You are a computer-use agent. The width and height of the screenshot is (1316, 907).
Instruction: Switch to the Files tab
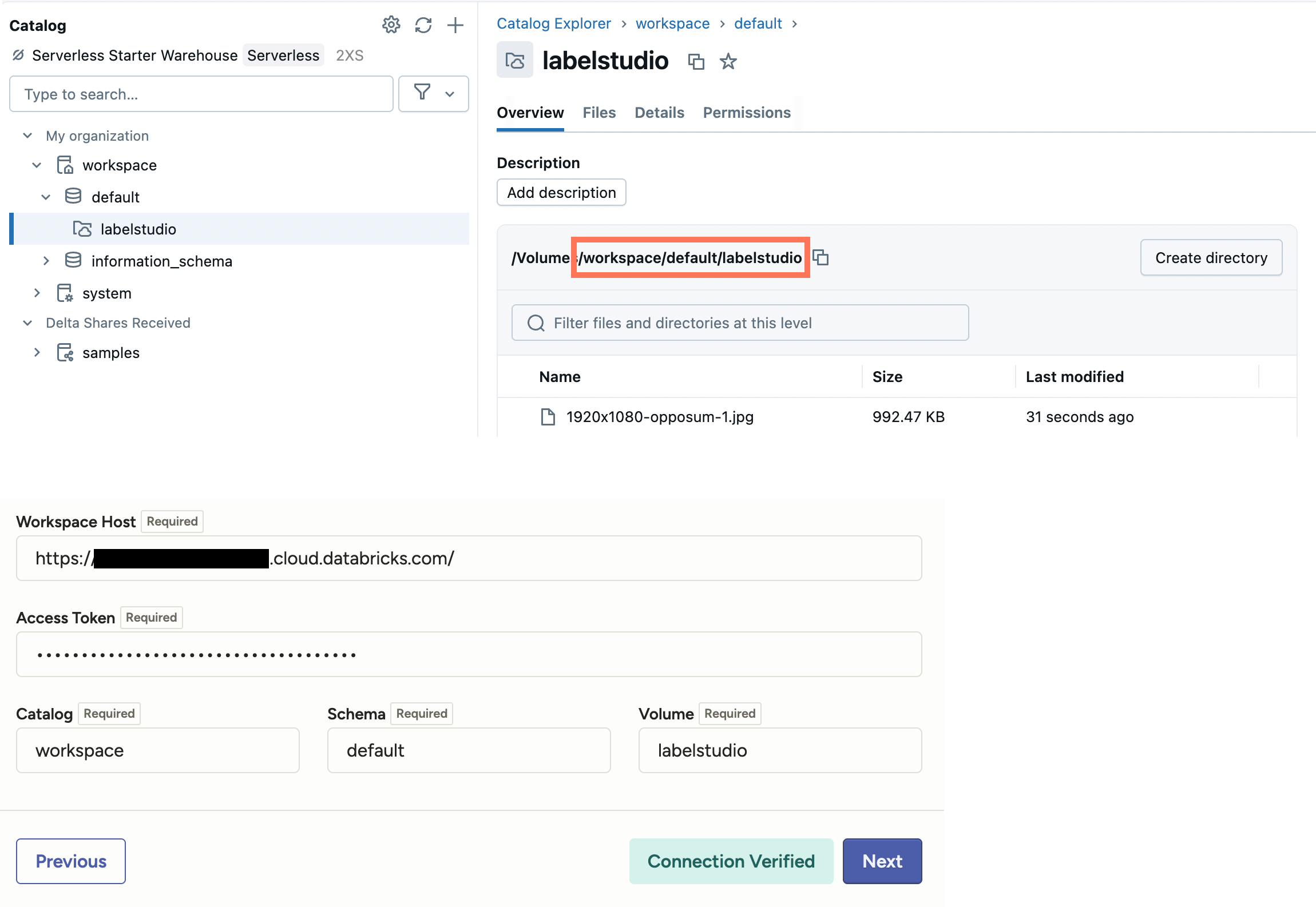point(598,113)
